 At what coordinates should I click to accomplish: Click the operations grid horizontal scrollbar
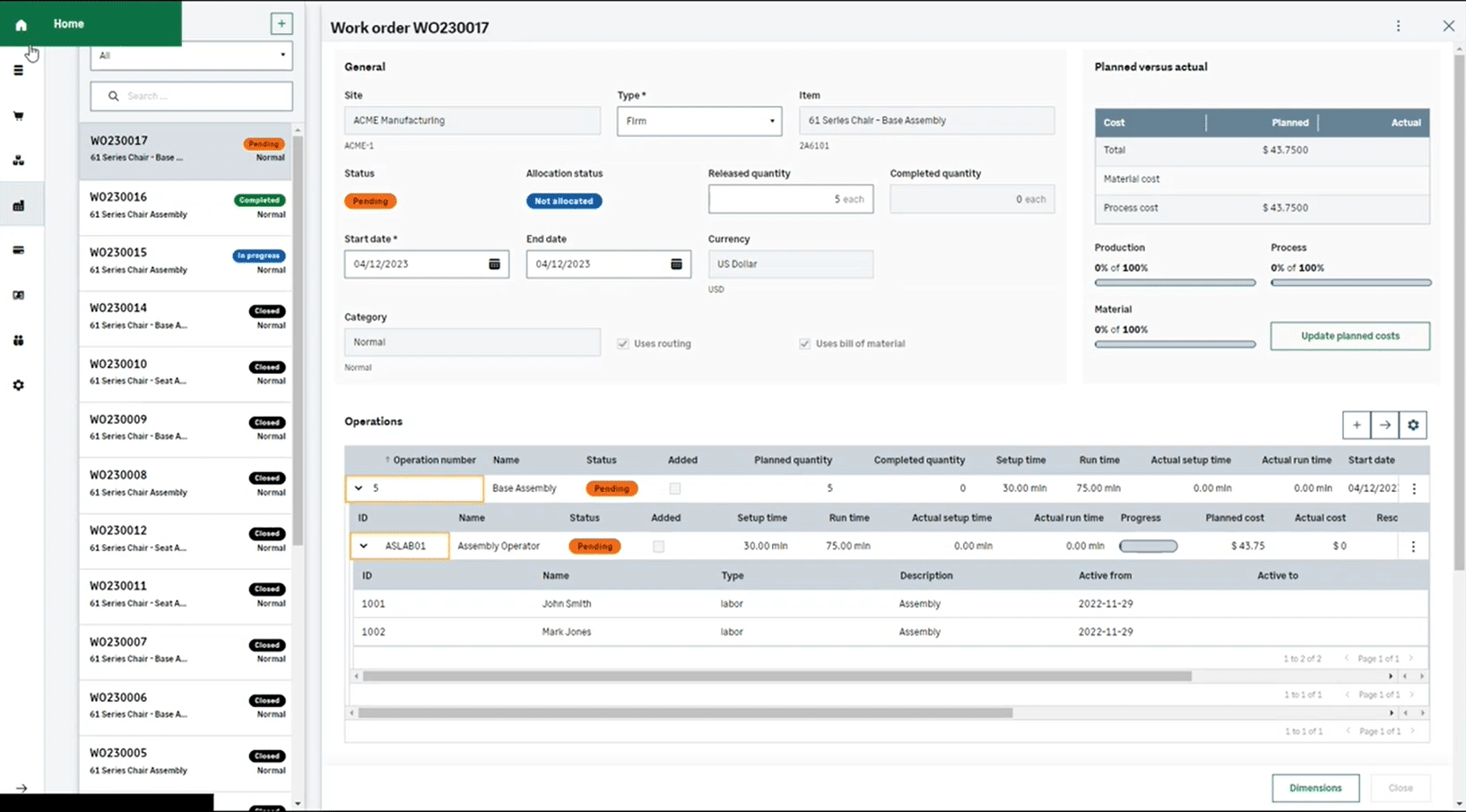(686, 713)
